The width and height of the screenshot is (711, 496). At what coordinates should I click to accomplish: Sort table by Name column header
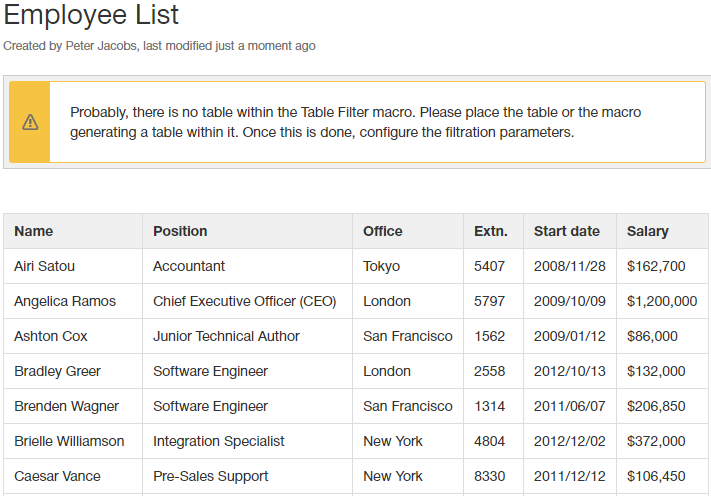[x=34, y=231]
